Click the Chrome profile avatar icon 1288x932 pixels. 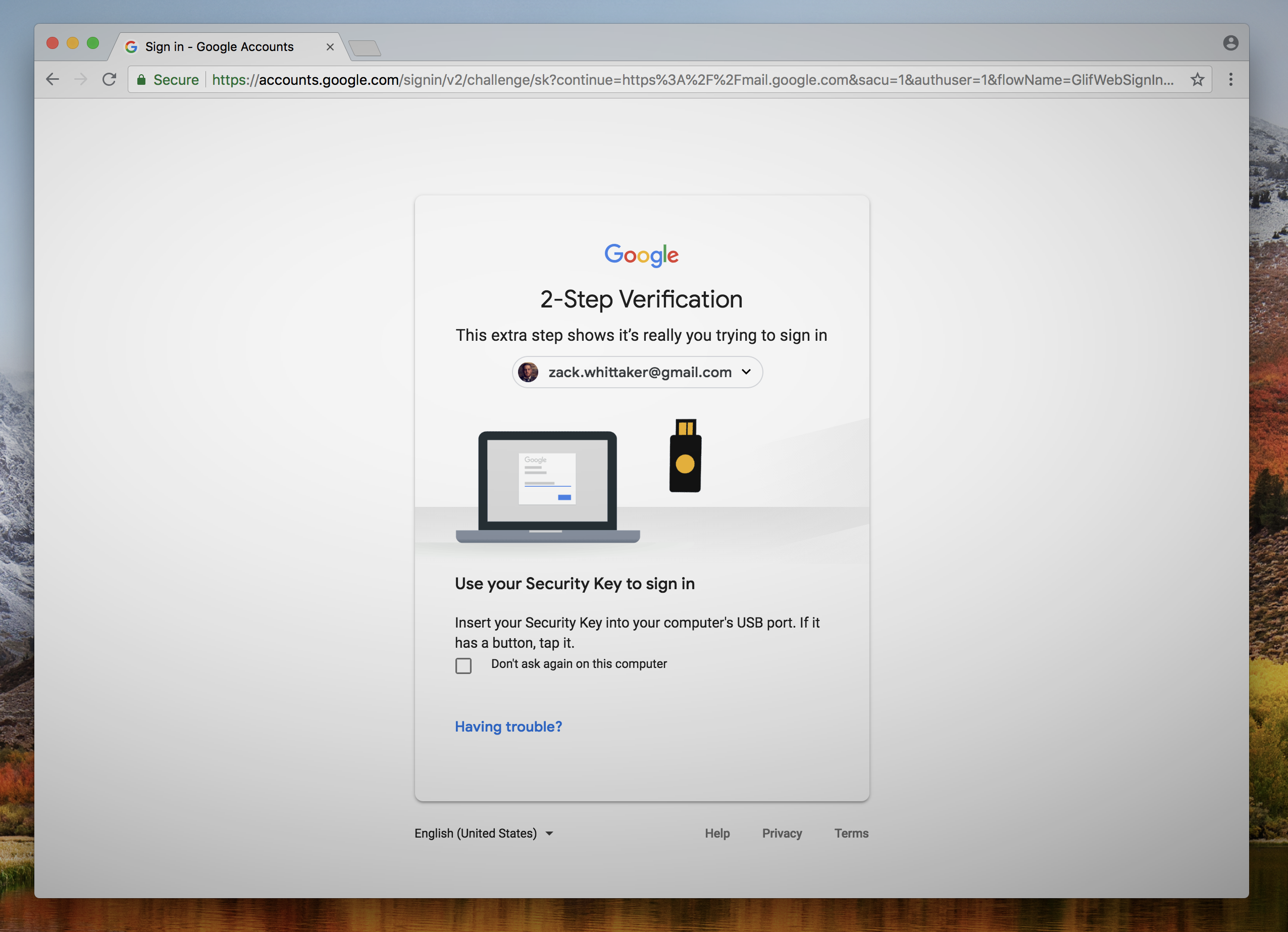point(1230,43)
